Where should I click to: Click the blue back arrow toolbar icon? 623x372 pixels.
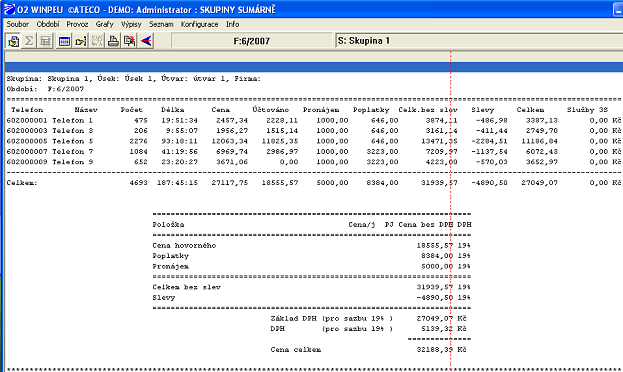[146, 41]
